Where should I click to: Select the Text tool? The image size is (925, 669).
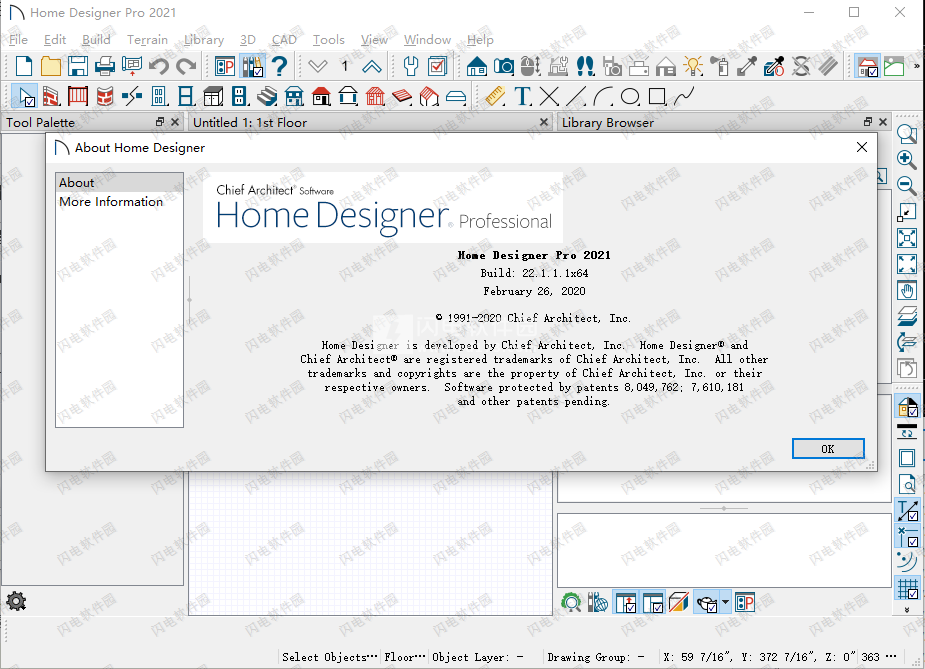523,96
